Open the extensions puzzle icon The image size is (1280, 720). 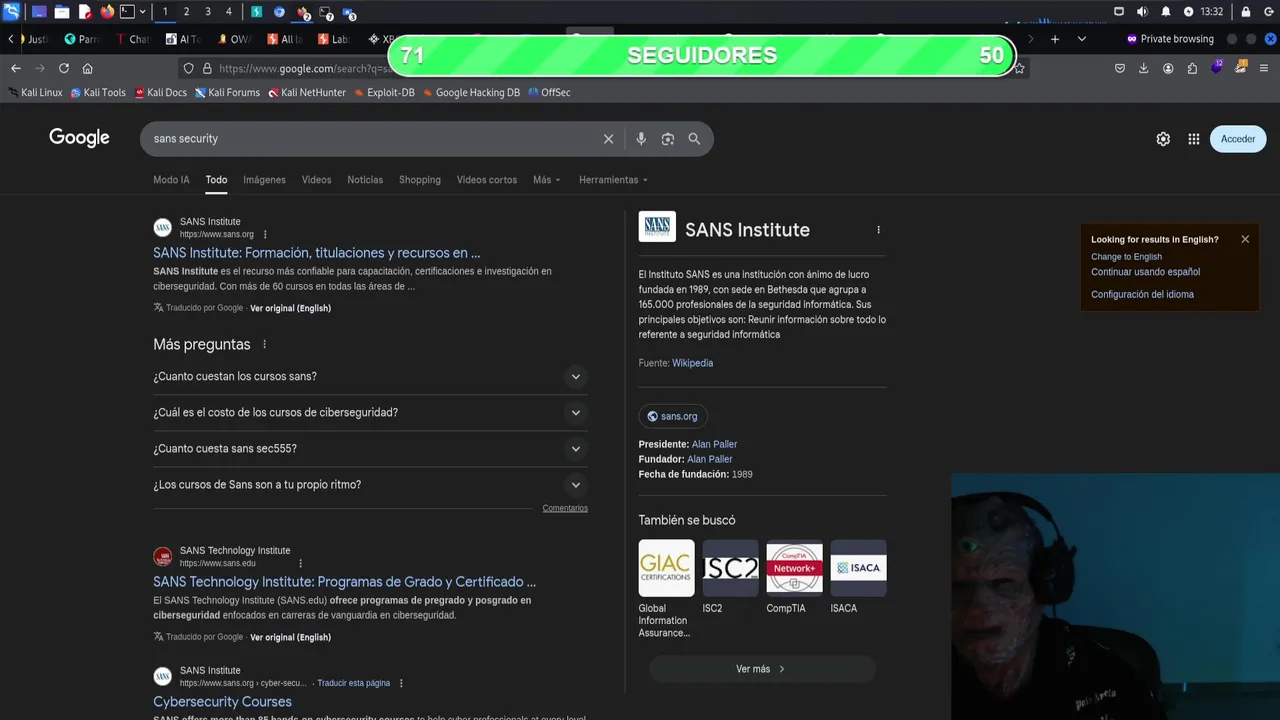pyautogui.click(x=1192, y=68)
